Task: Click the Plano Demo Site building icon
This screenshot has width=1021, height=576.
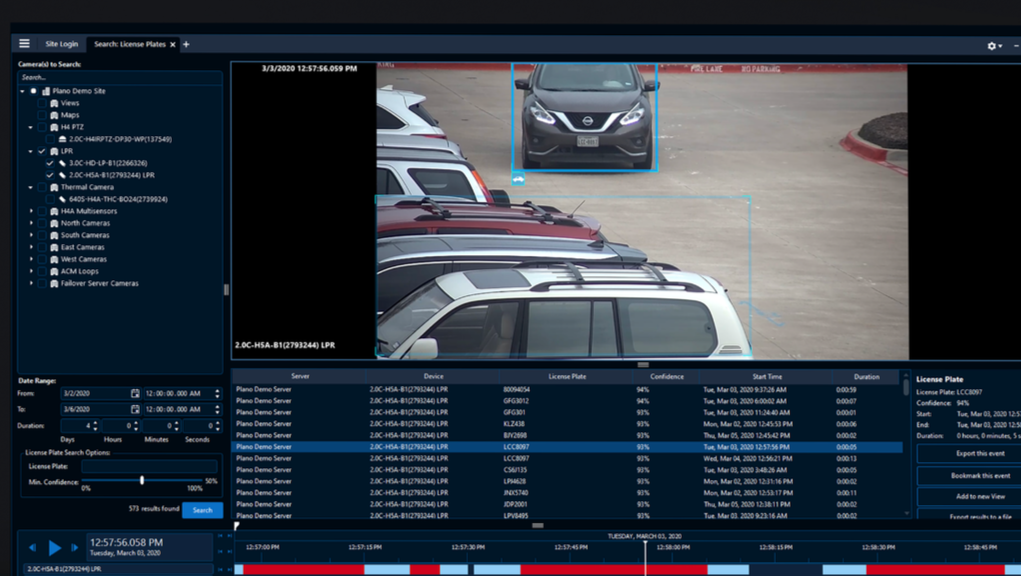Action: coord(46,91)
